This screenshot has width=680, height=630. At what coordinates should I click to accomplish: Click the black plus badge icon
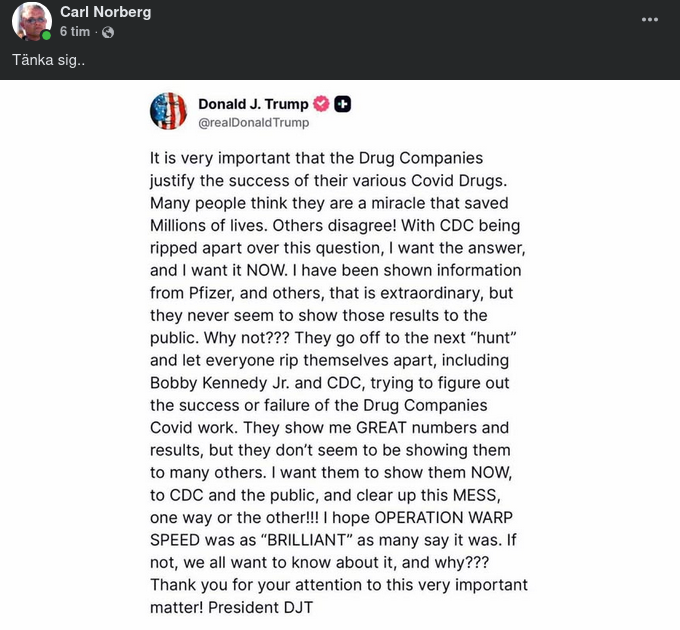pyautogui.click(x=342, y=104)
